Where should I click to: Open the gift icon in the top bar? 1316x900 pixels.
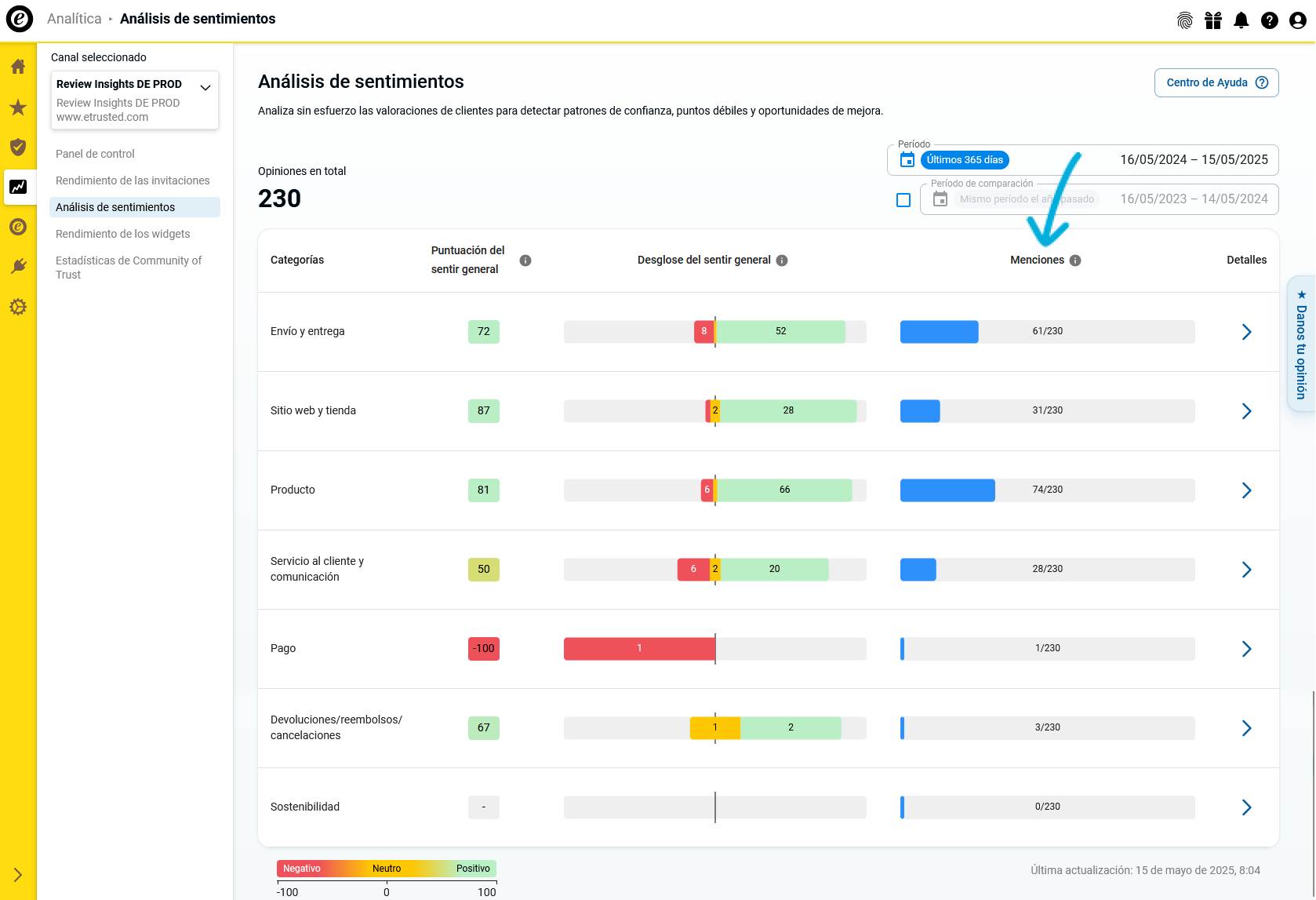(x=1213, y=20)
